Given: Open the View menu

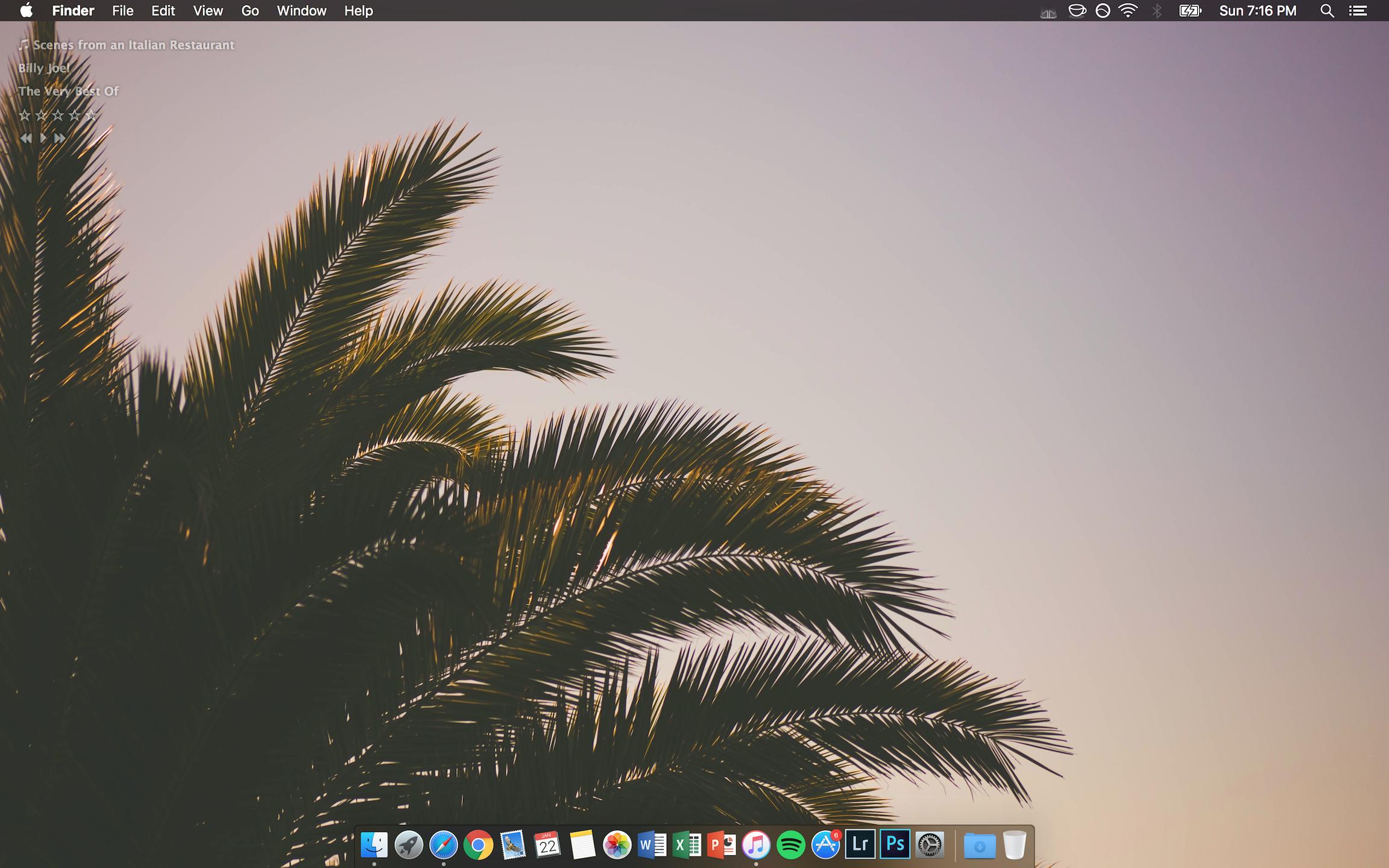Looking at the screenshot, I should tap(208, 11).
